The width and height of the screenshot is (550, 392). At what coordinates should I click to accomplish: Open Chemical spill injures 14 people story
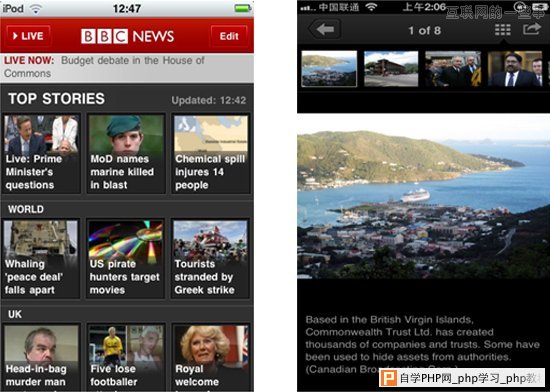(x=211, y=153)
